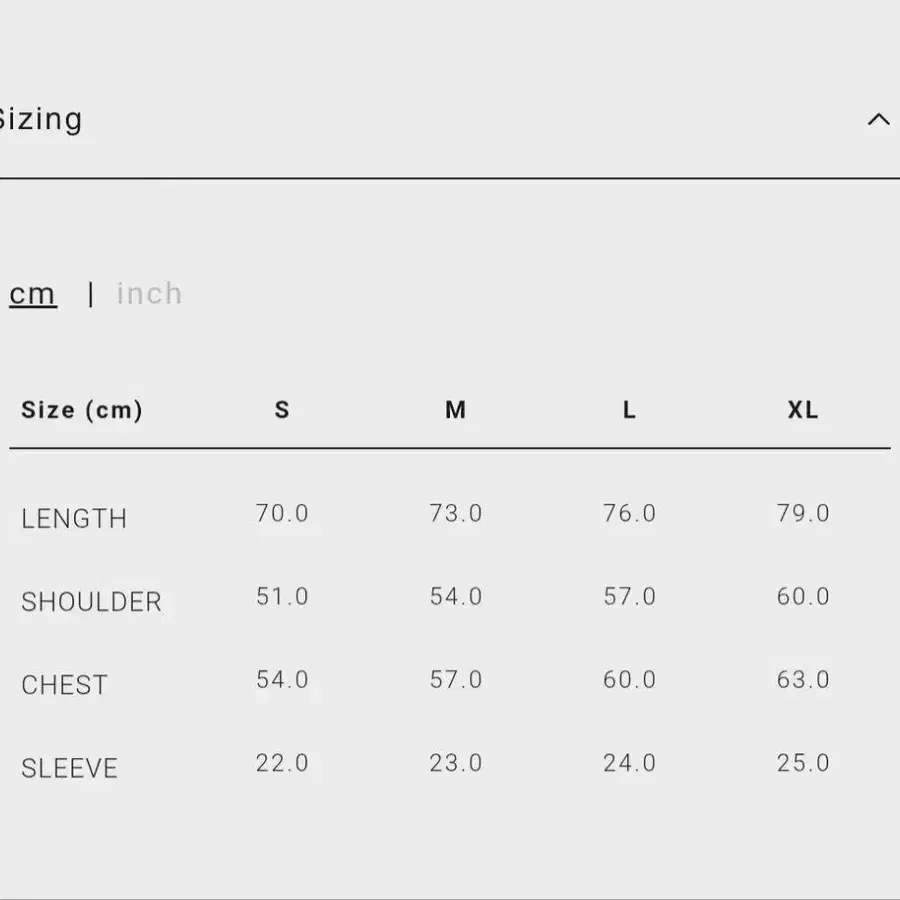Select the LENGTH row label
Image resolution: width=900 pixels, height=900 pixels.
click(74, 519)
